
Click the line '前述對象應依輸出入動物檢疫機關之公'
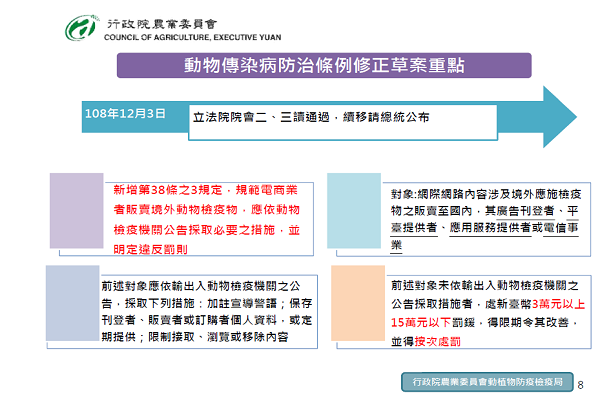pos(201,286)
